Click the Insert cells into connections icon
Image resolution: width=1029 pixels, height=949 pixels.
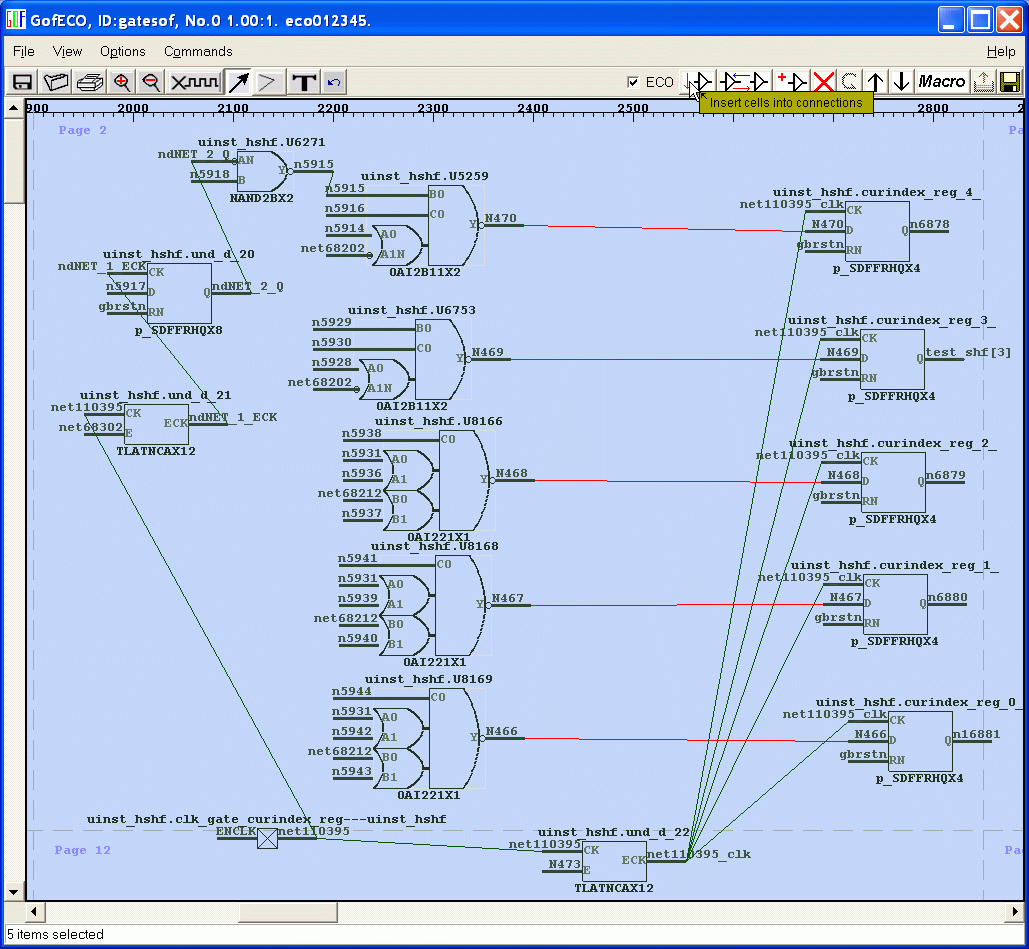click(699, 82)
